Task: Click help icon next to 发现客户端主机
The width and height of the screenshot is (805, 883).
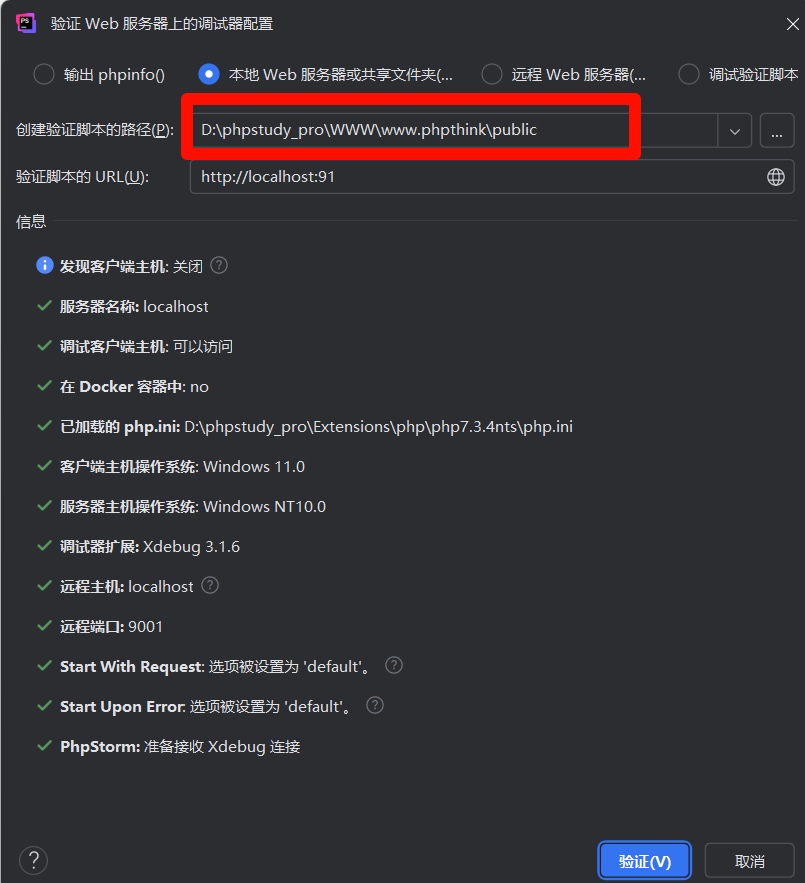Action: 219,265
